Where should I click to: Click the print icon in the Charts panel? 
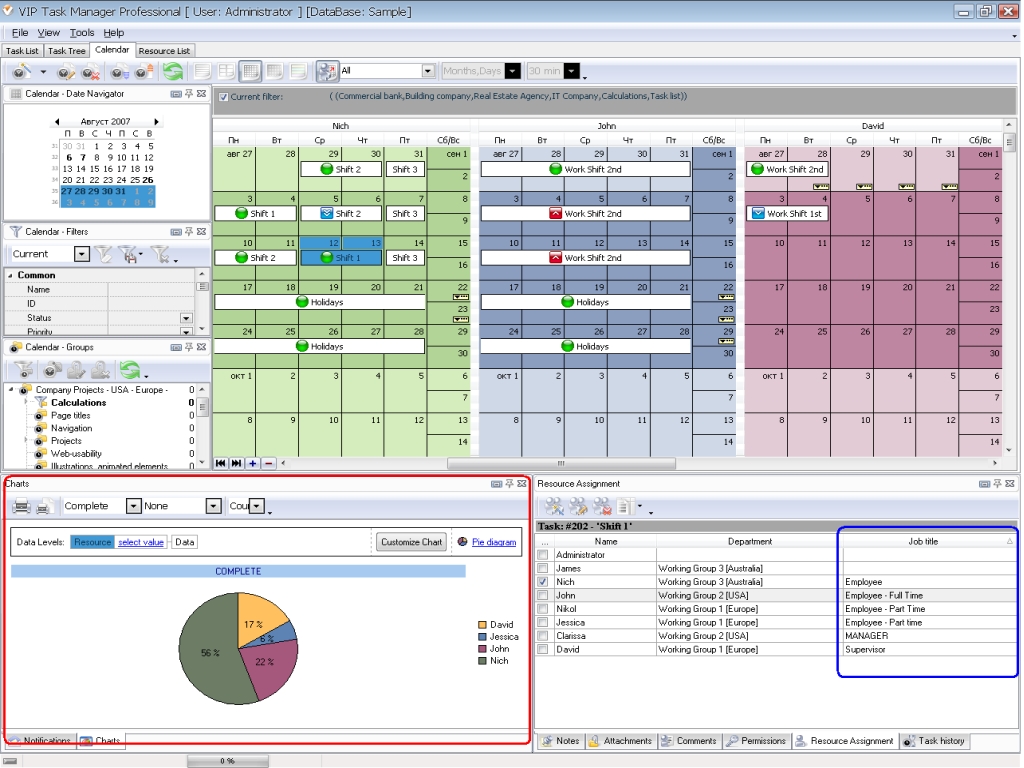pyautogui.click(x=20, y=505)
